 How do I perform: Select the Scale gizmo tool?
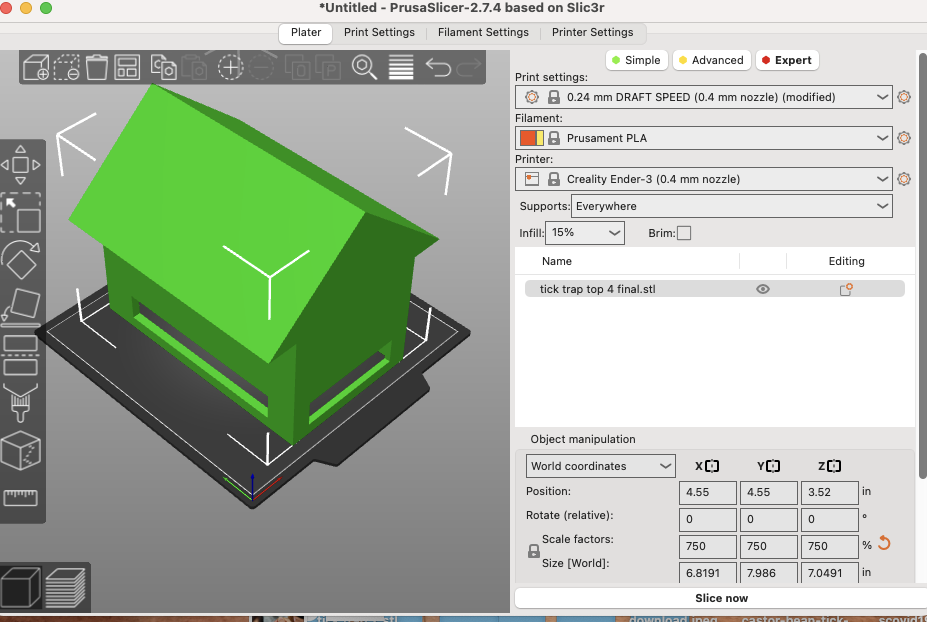click(21, 213)
